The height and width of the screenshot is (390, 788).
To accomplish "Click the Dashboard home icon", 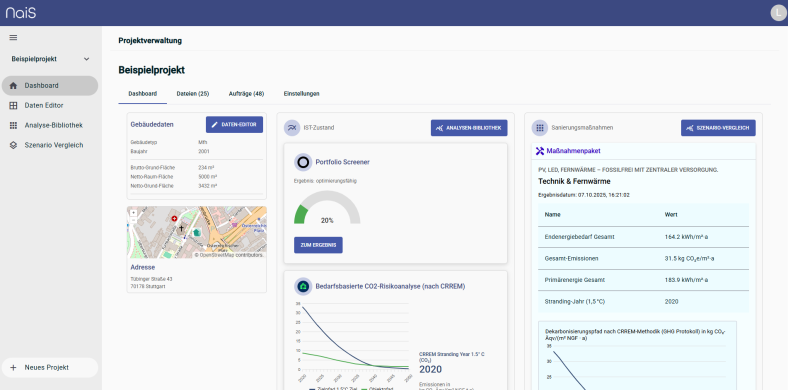I will point(14,85).
